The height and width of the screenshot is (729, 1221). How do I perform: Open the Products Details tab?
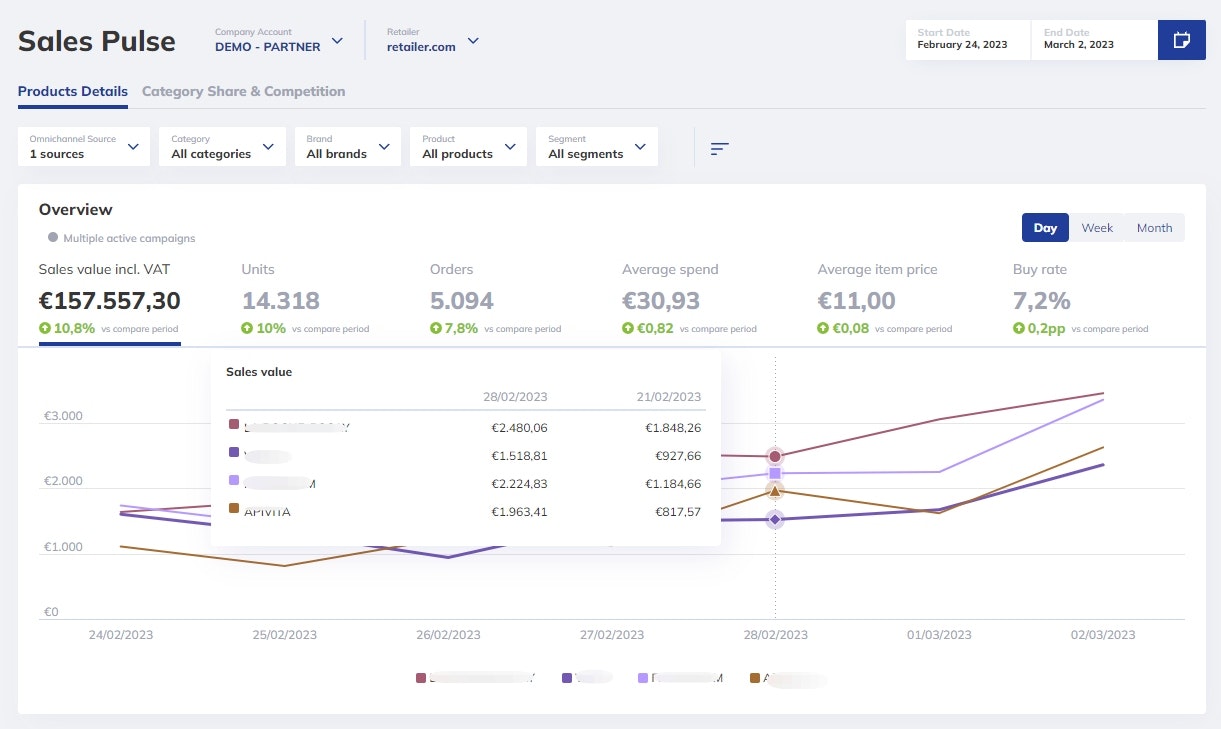pyautogui.click(x=73, y=91)
